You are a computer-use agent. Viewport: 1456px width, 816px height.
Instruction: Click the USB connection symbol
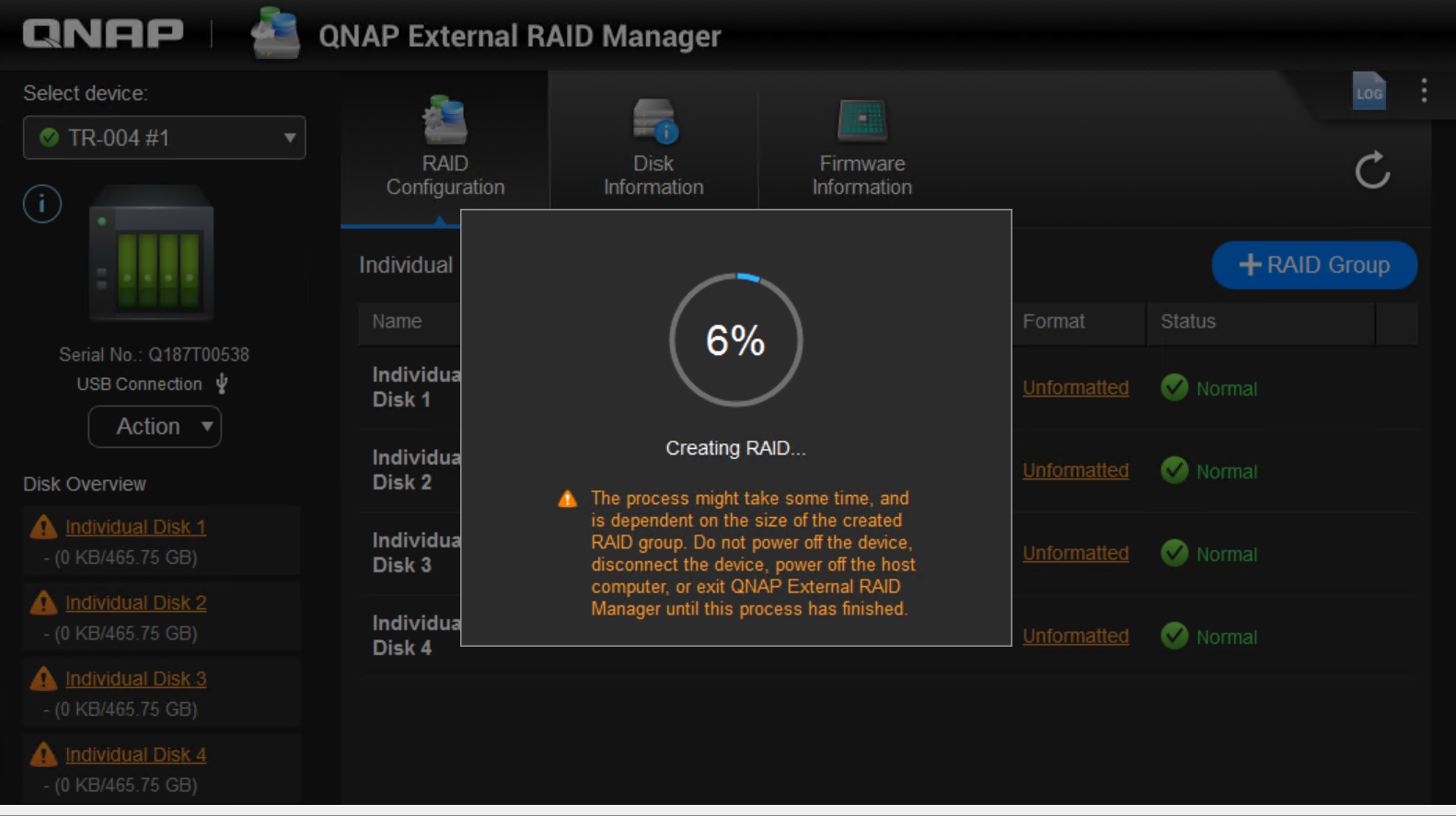pos(222,384)
